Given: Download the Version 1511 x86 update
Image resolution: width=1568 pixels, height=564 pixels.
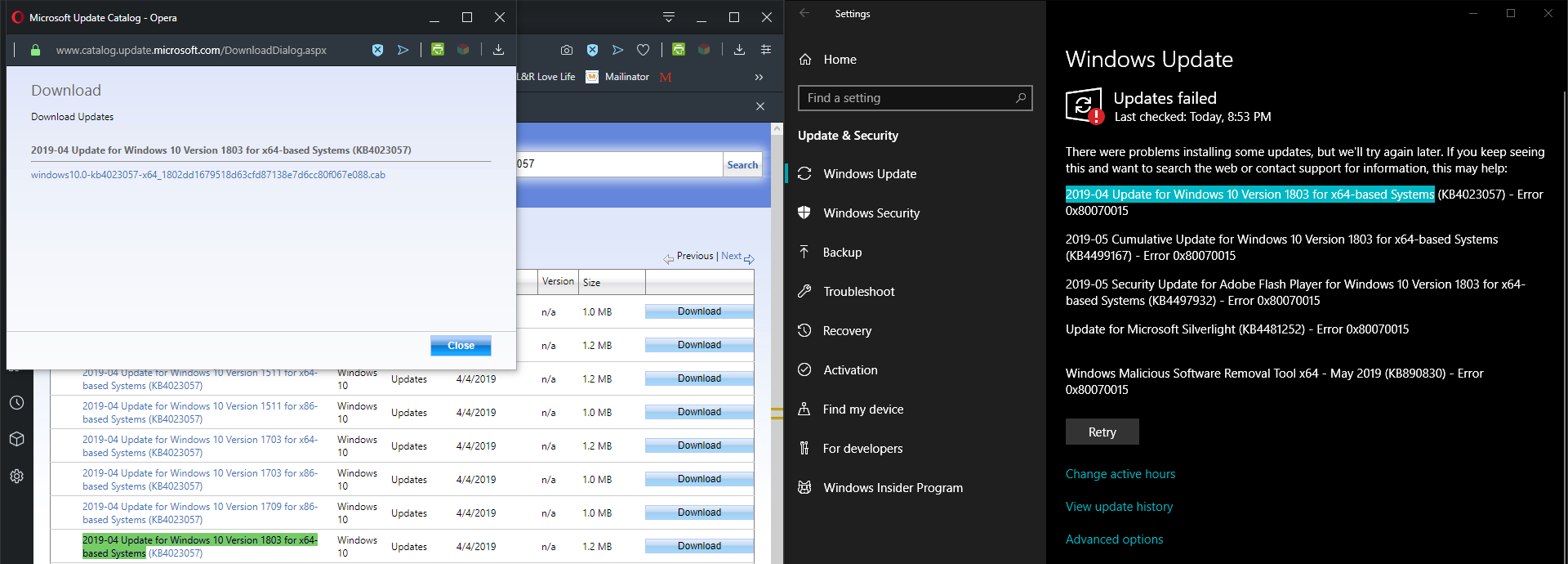Looking at the screenshot, I should tap(699, 412).
